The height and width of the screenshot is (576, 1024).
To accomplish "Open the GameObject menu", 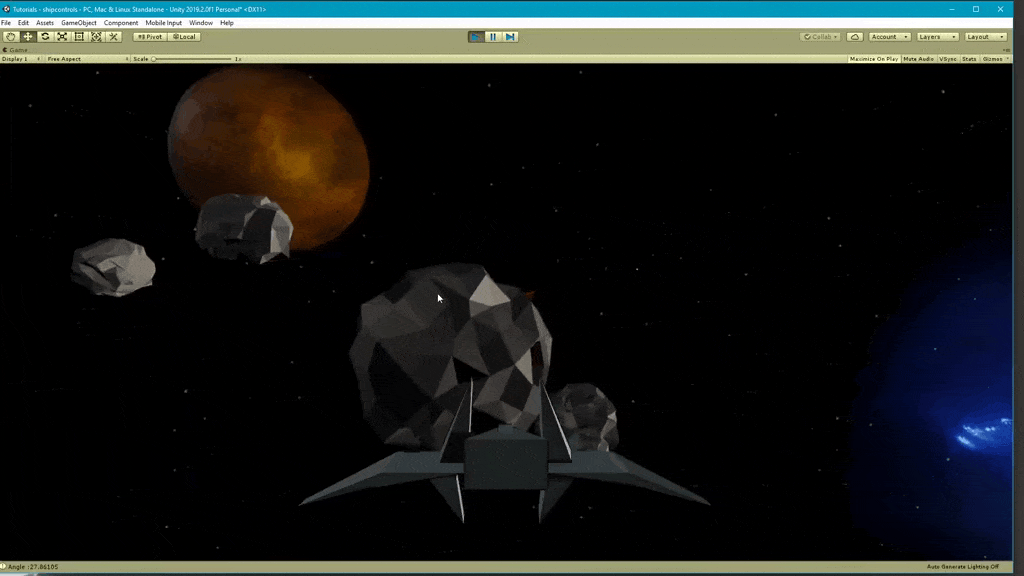I will pos(79,23).
